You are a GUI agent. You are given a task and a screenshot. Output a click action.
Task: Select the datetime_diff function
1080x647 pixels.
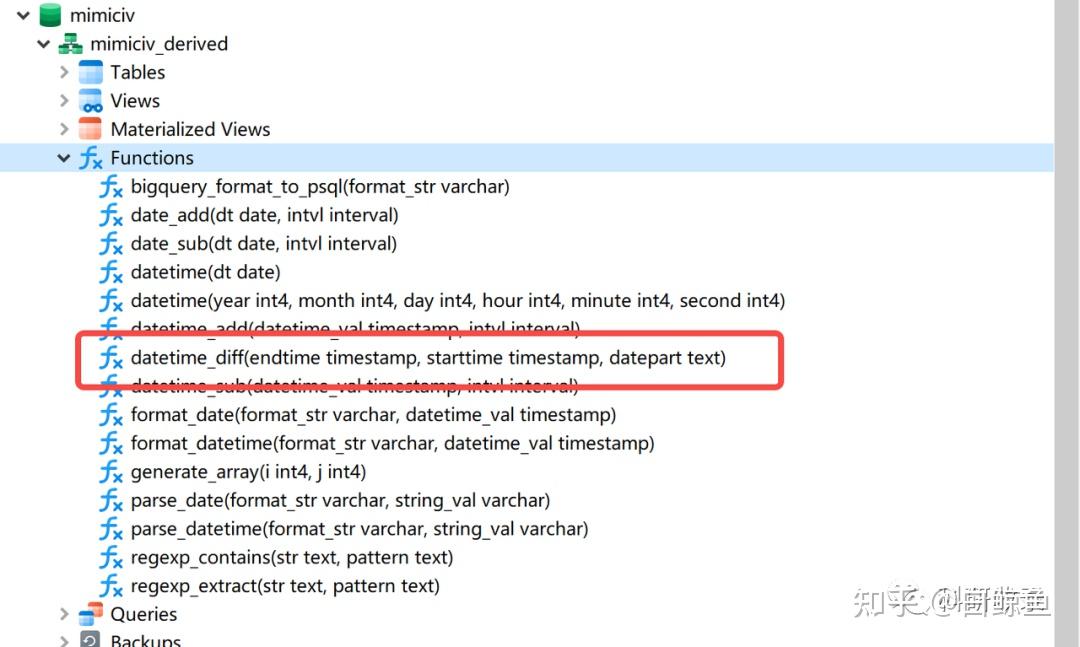tap(428, 357)
